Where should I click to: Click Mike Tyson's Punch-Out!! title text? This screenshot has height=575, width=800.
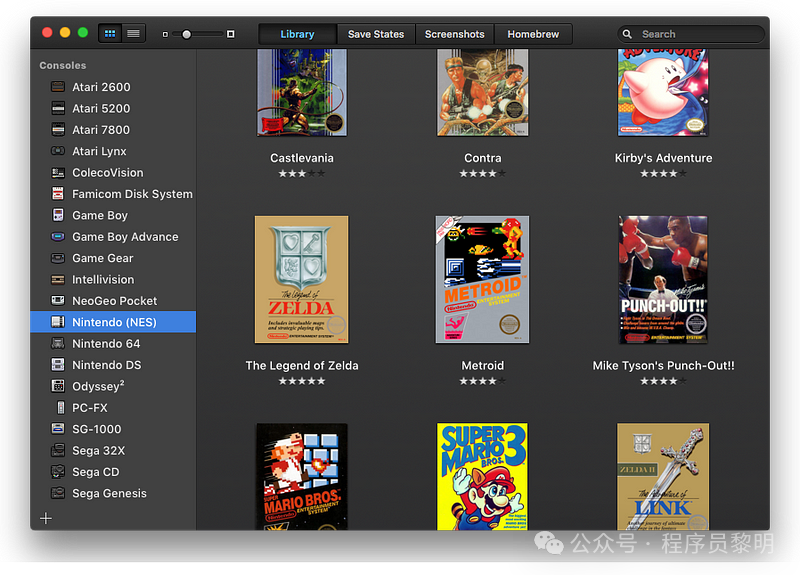(663, 366)
